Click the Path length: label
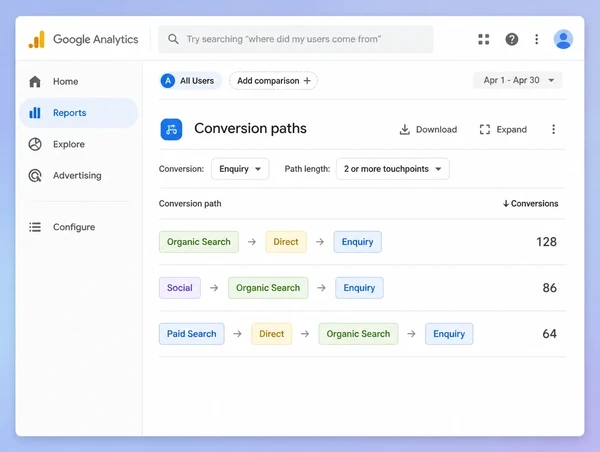This screenshot has width=600, height=452. (307, 169)
